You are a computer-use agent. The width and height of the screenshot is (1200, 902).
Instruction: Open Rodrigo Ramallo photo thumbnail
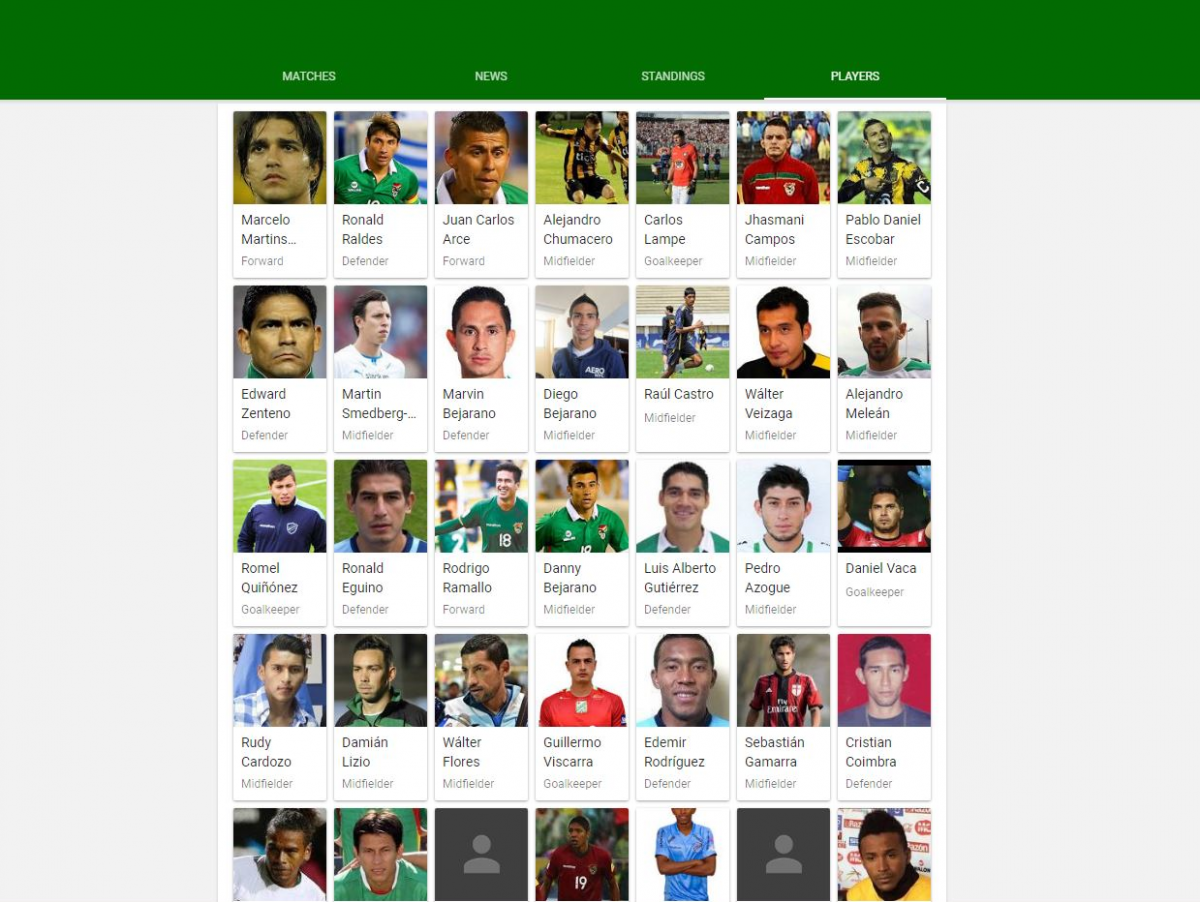coord(481,506)
